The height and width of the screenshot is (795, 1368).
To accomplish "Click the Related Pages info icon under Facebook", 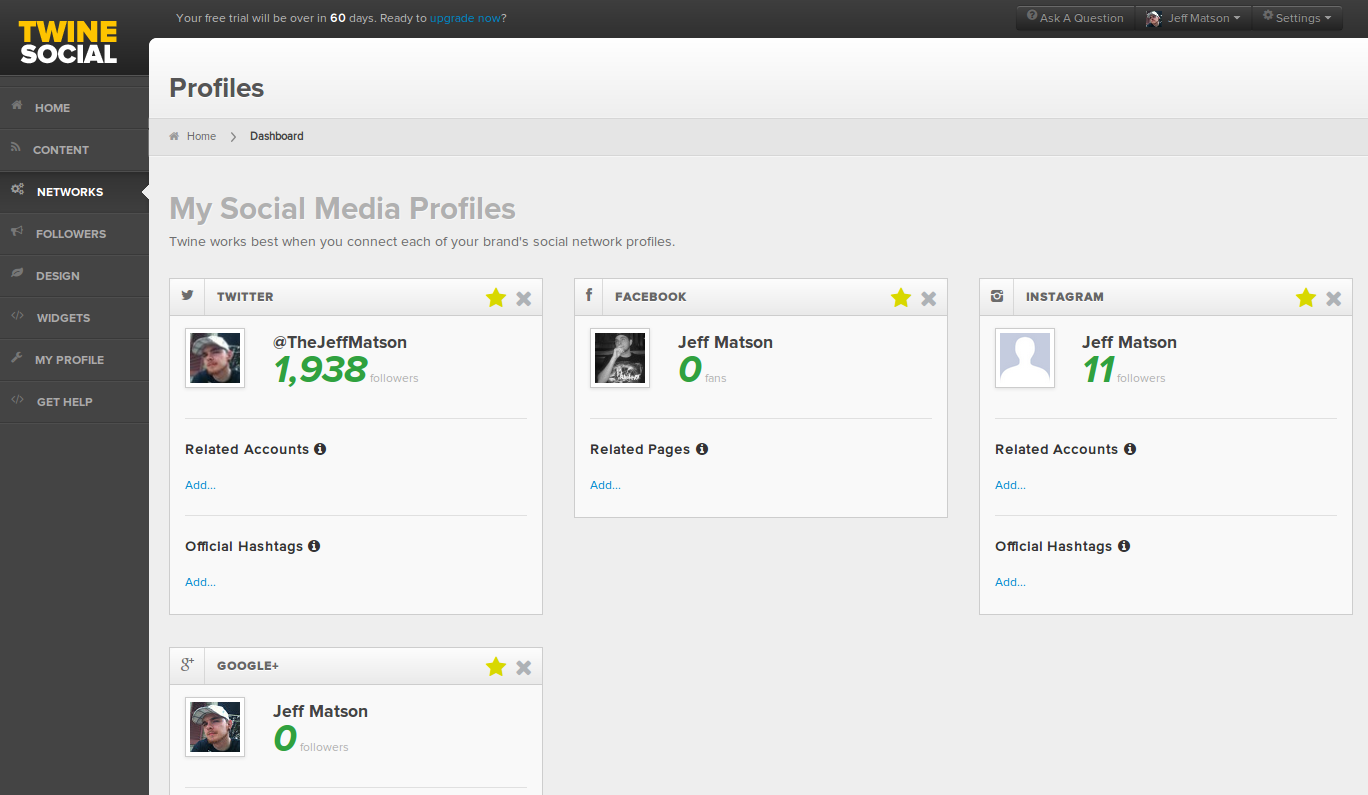I will tap(702, 449).
